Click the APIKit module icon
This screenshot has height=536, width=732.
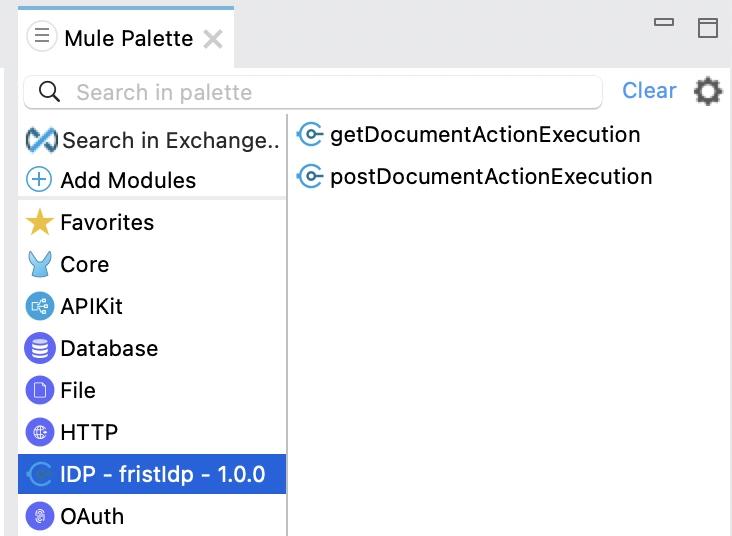click(x=39, y=306)
